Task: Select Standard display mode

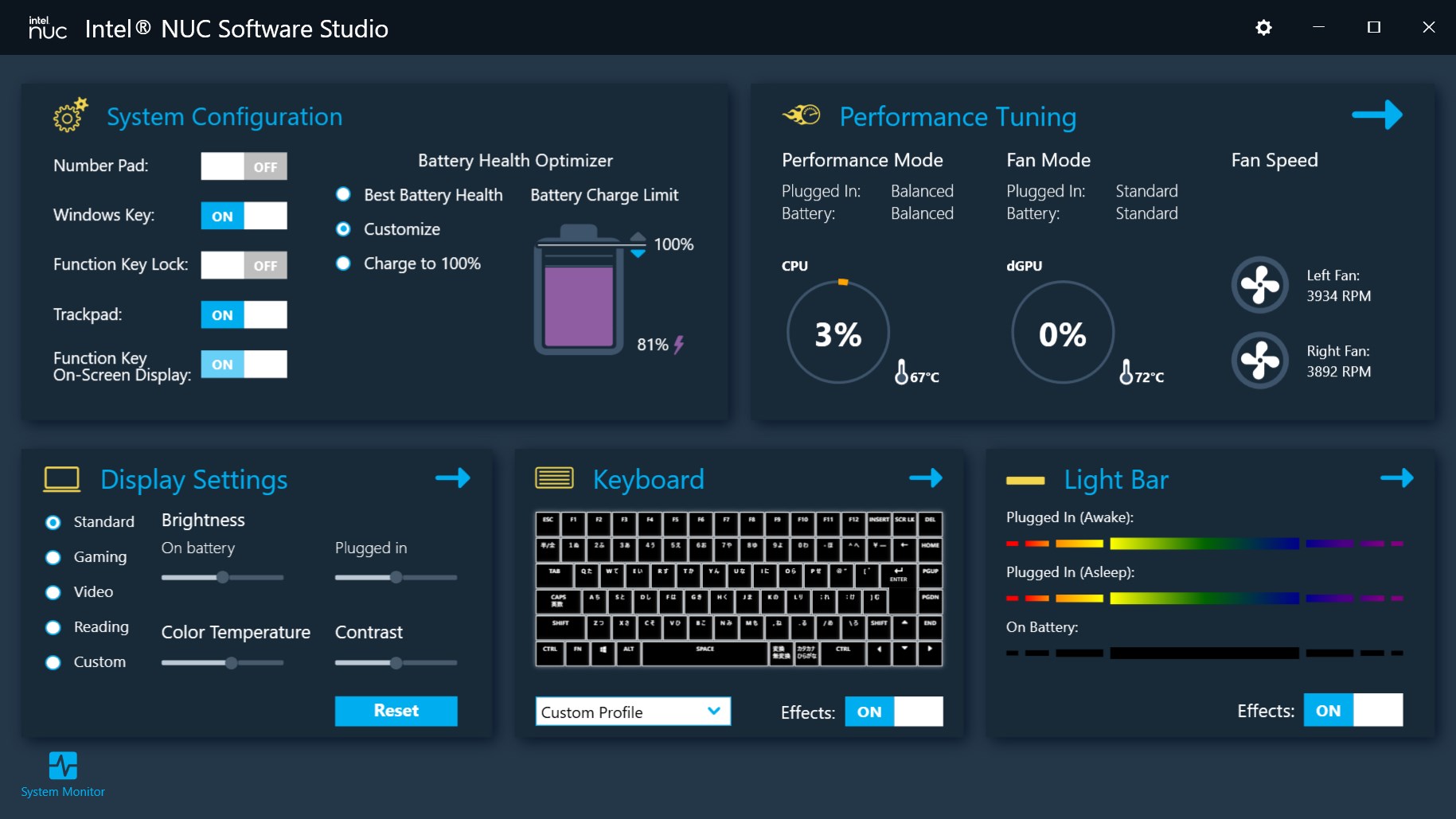Action: [53, 522]
